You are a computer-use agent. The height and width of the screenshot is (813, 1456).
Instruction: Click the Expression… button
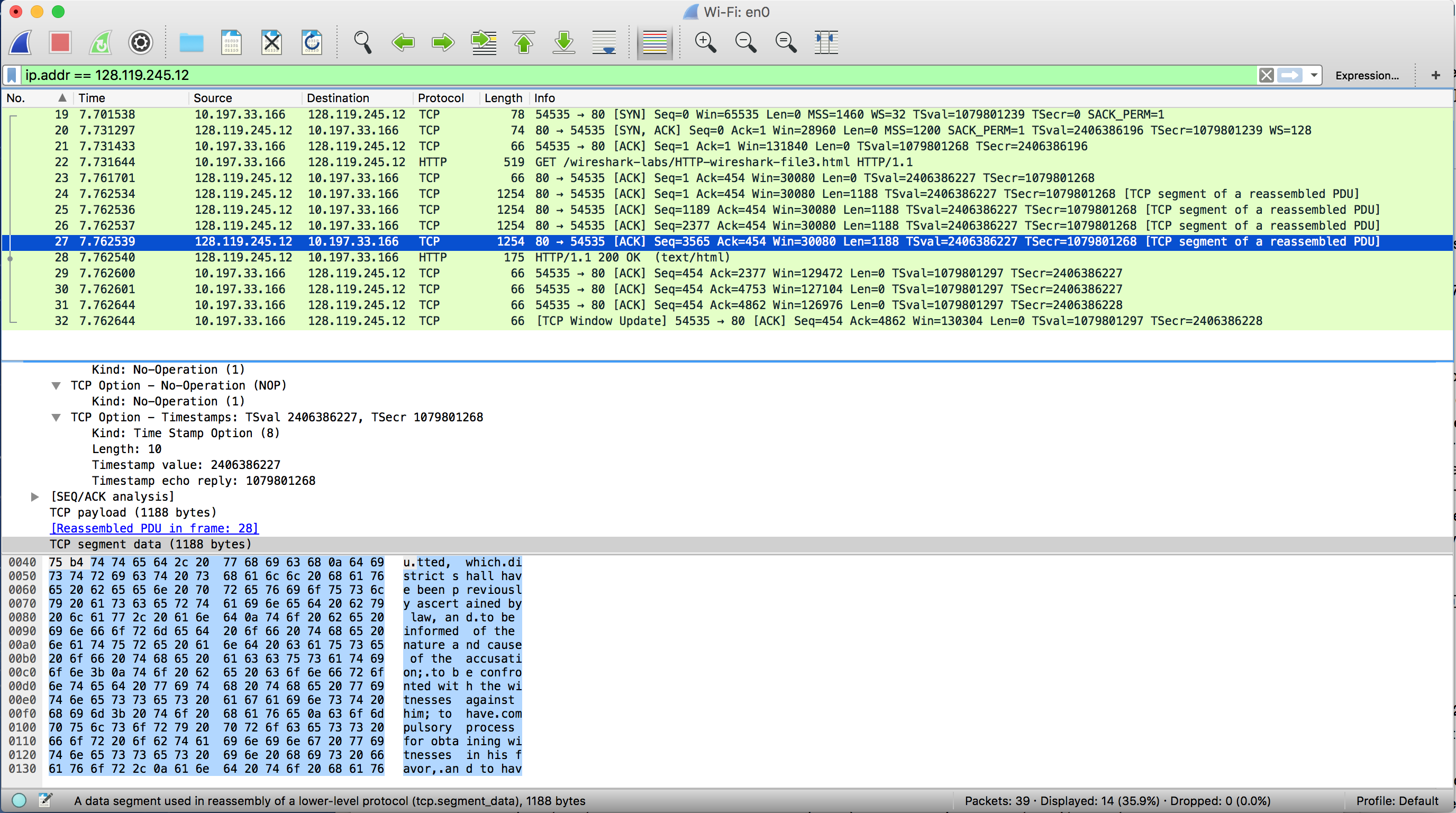pyautogui.click(x=1367, y=75)
